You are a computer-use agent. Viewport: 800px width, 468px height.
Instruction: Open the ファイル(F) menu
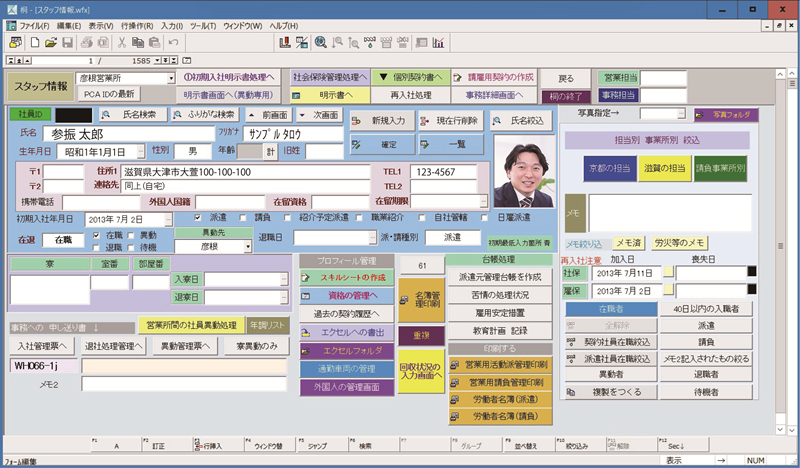(x=32, y=23)
